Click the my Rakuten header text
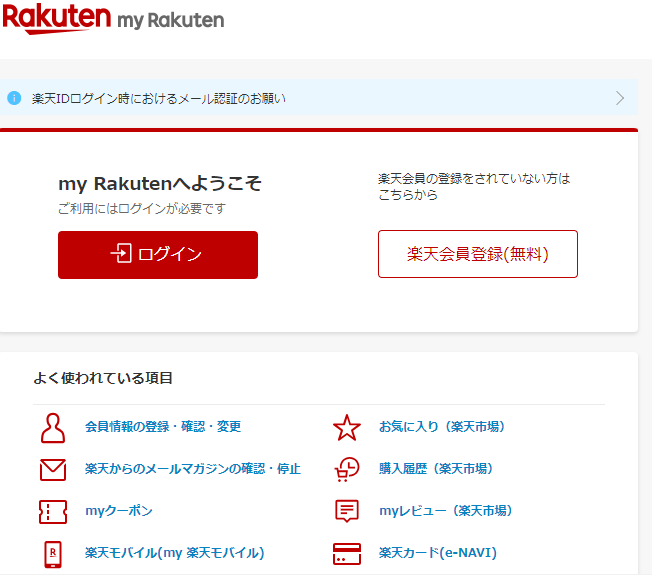This screenshot has width=652, height=575. 171,20
